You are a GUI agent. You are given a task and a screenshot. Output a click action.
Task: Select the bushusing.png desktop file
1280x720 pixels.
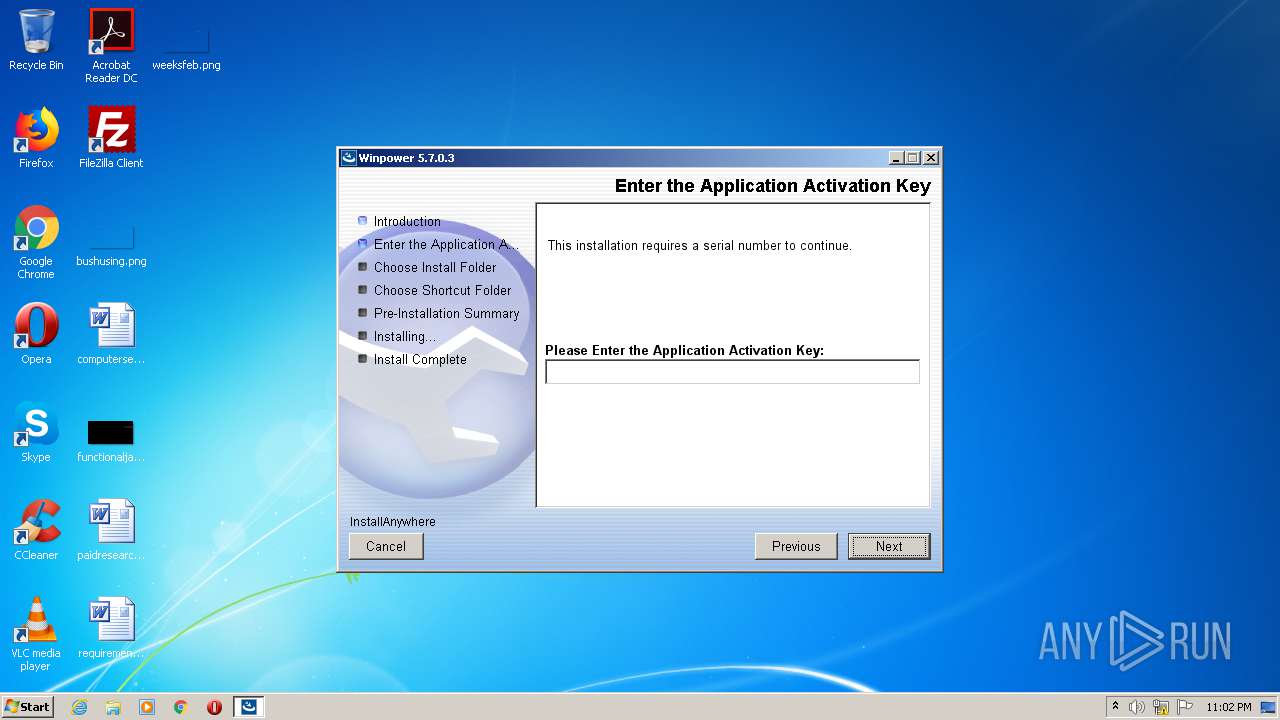pos(111,245)
